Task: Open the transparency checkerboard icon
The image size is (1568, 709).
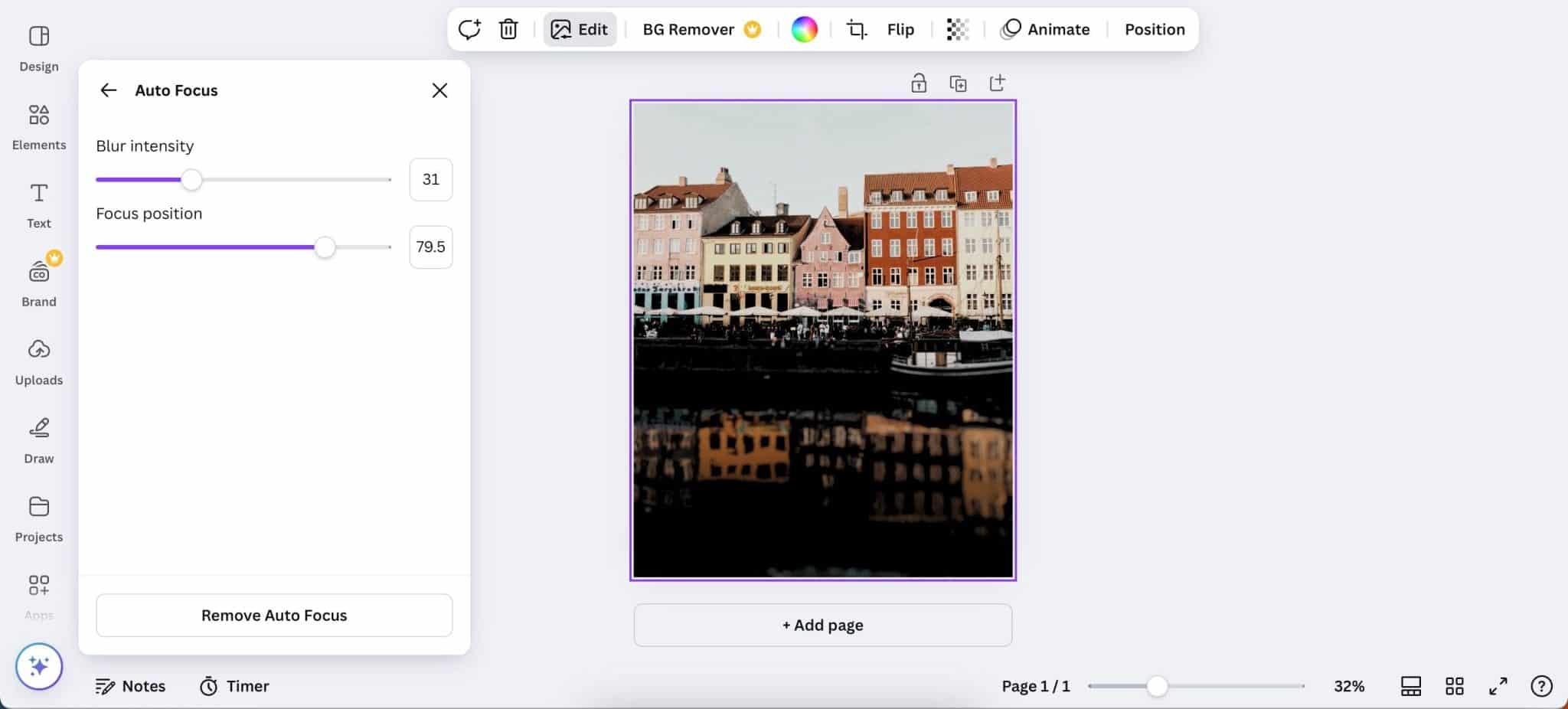Action: coord(957,29)
